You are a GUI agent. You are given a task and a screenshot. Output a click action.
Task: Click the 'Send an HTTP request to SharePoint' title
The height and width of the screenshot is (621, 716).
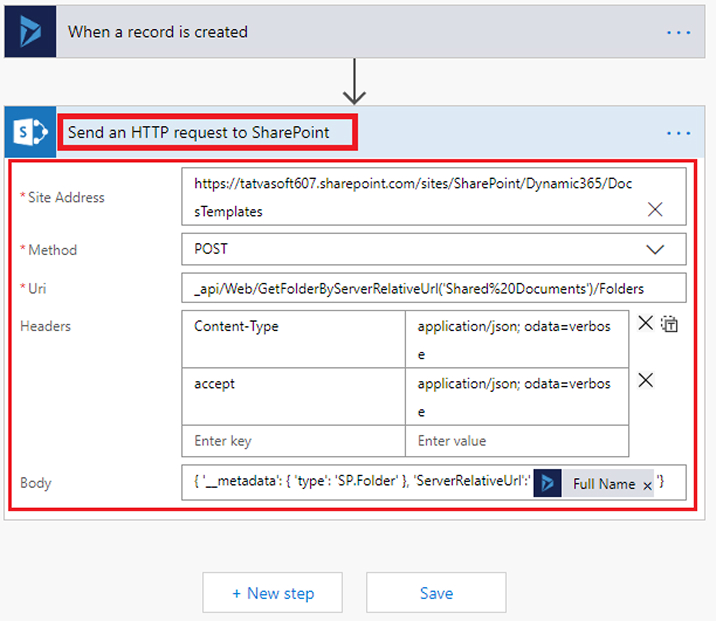[198, 132]
